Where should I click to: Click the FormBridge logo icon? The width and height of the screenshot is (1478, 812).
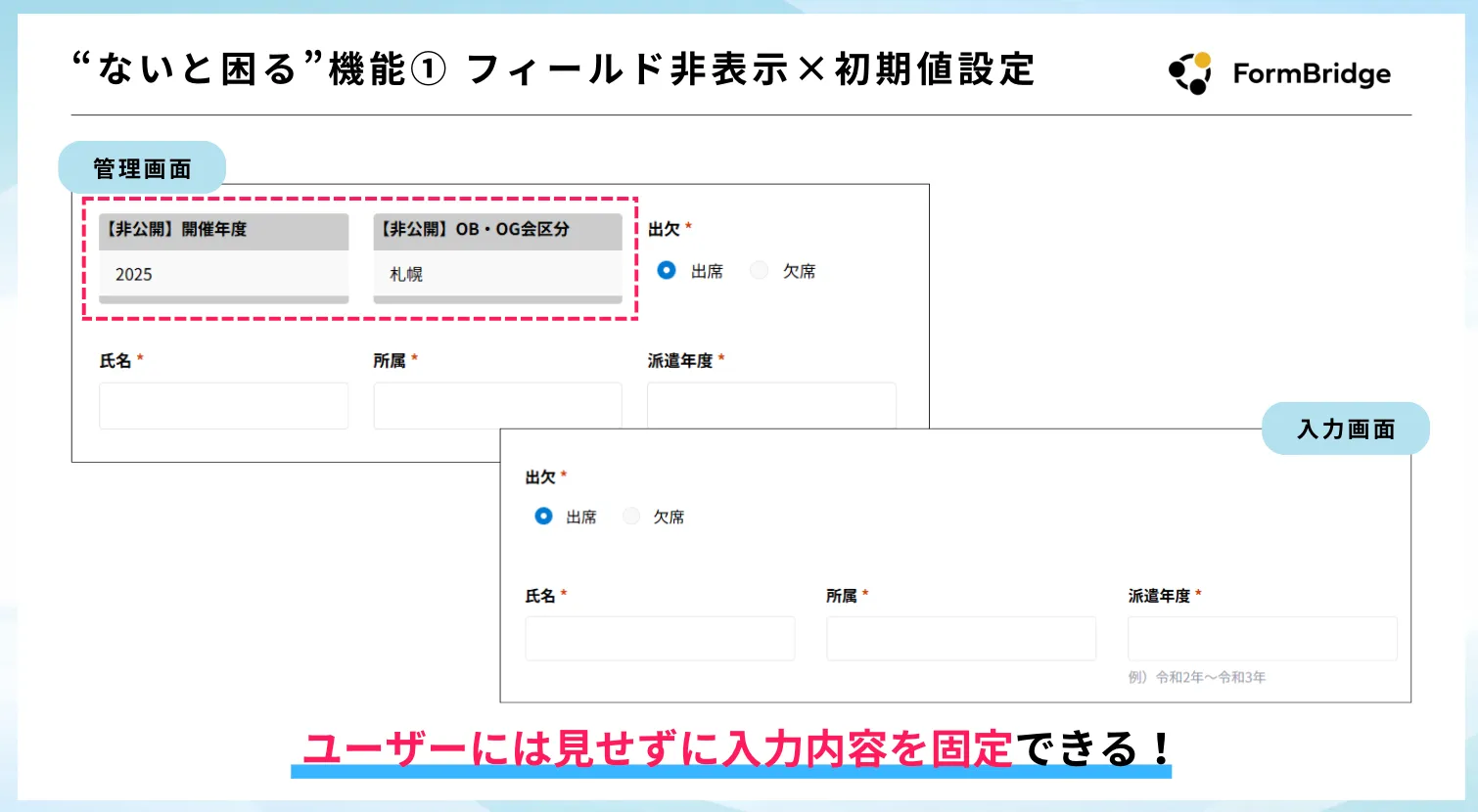1190,73
